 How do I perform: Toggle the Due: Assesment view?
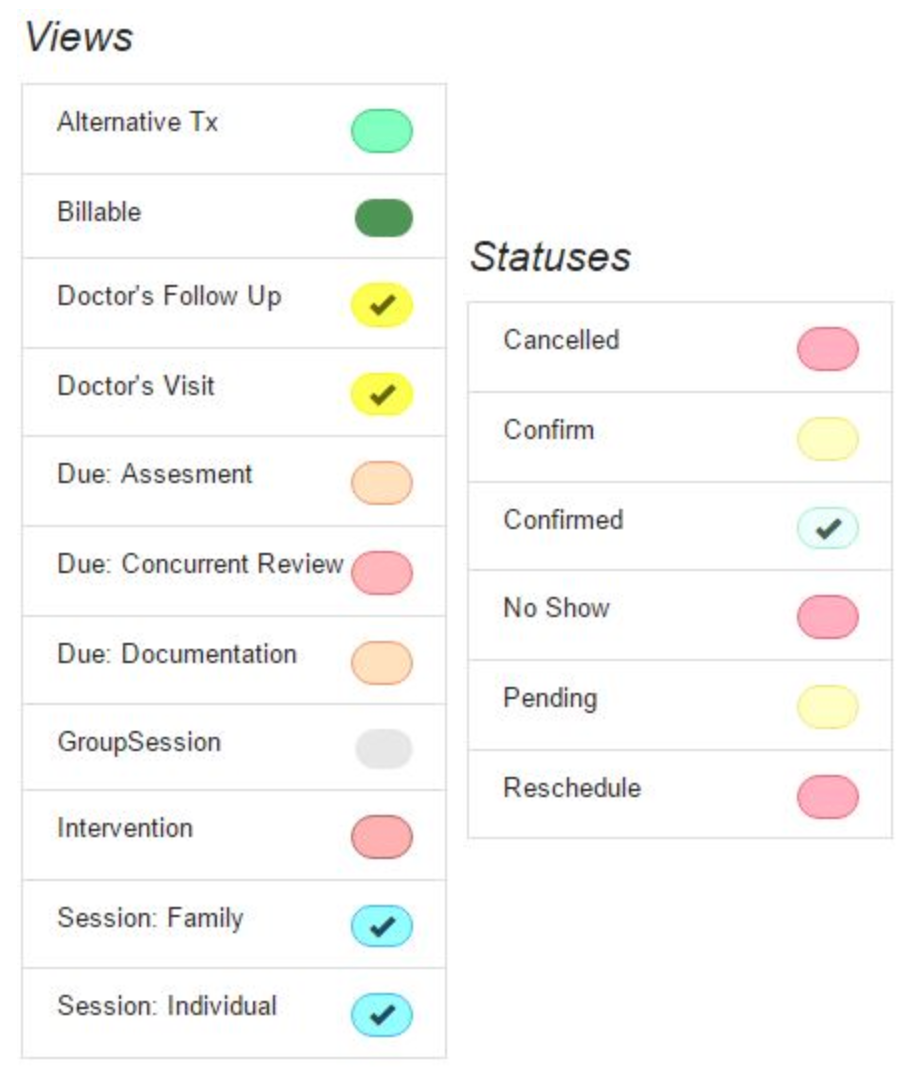tap(381, 483)
